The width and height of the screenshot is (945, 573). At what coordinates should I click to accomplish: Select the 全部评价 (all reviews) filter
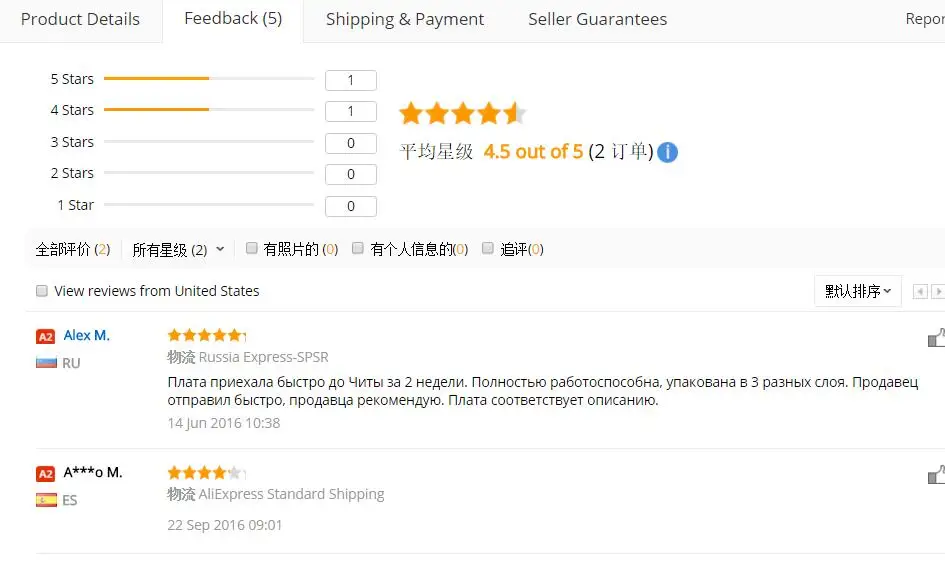(x=72, y=250)
